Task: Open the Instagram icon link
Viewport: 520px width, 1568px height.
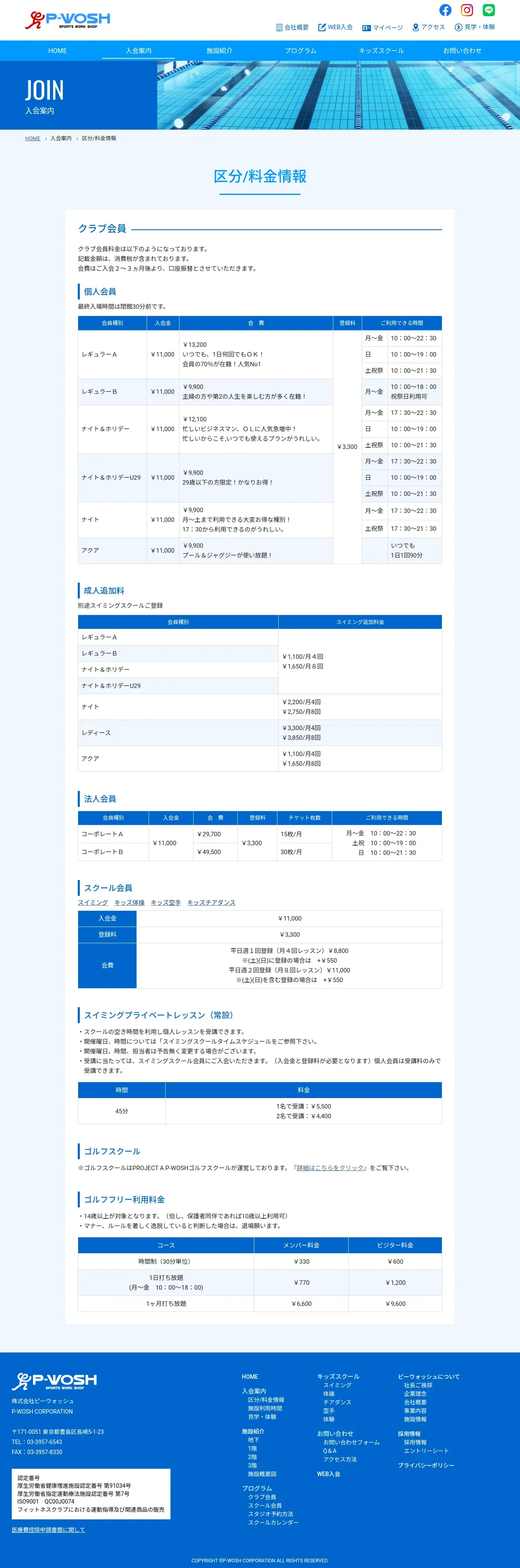Action: pos(467,11)
